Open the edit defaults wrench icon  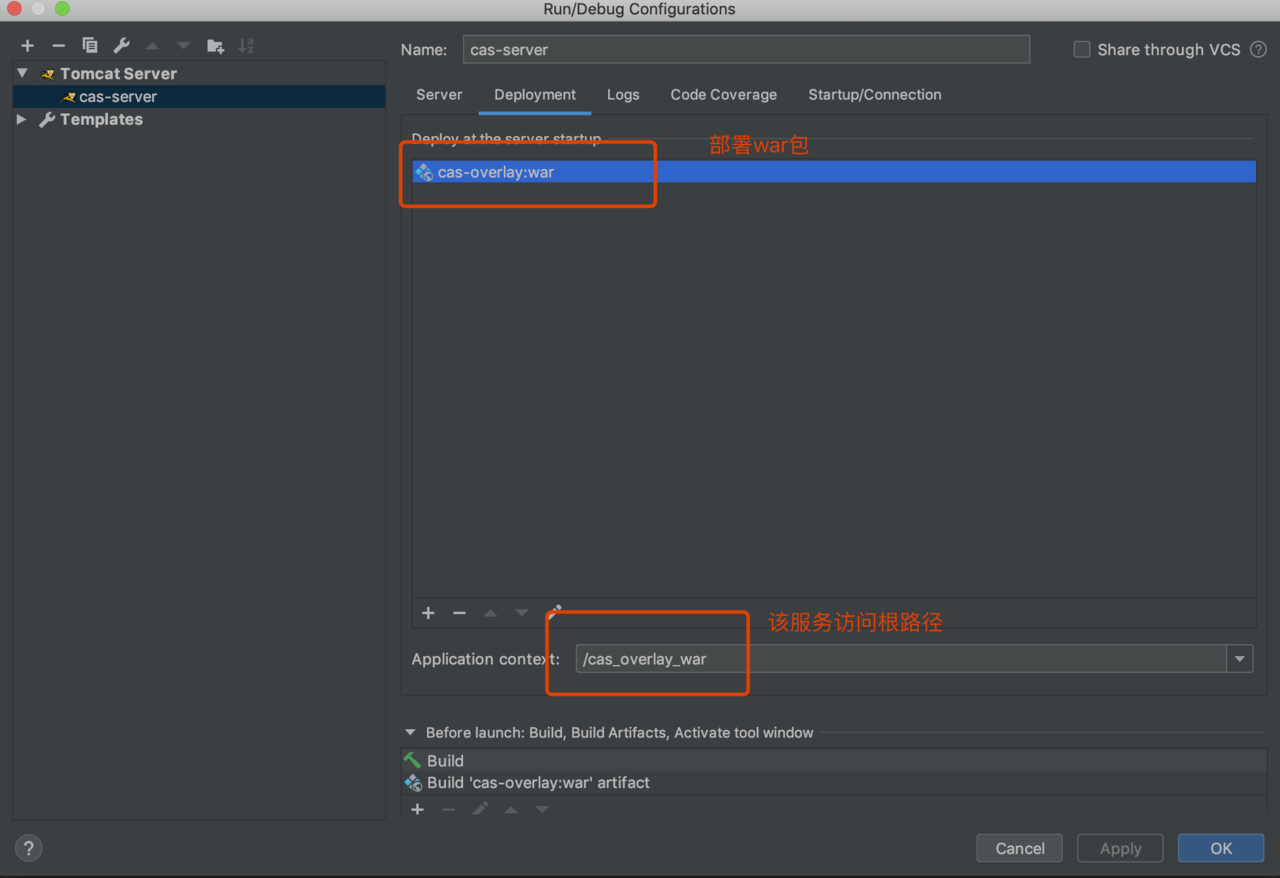point(121,45)
